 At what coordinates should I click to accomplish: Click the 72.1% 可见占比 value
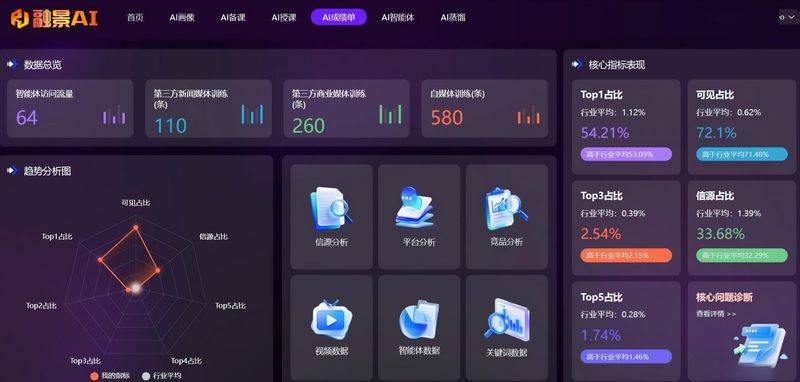[x=716, y=133]
